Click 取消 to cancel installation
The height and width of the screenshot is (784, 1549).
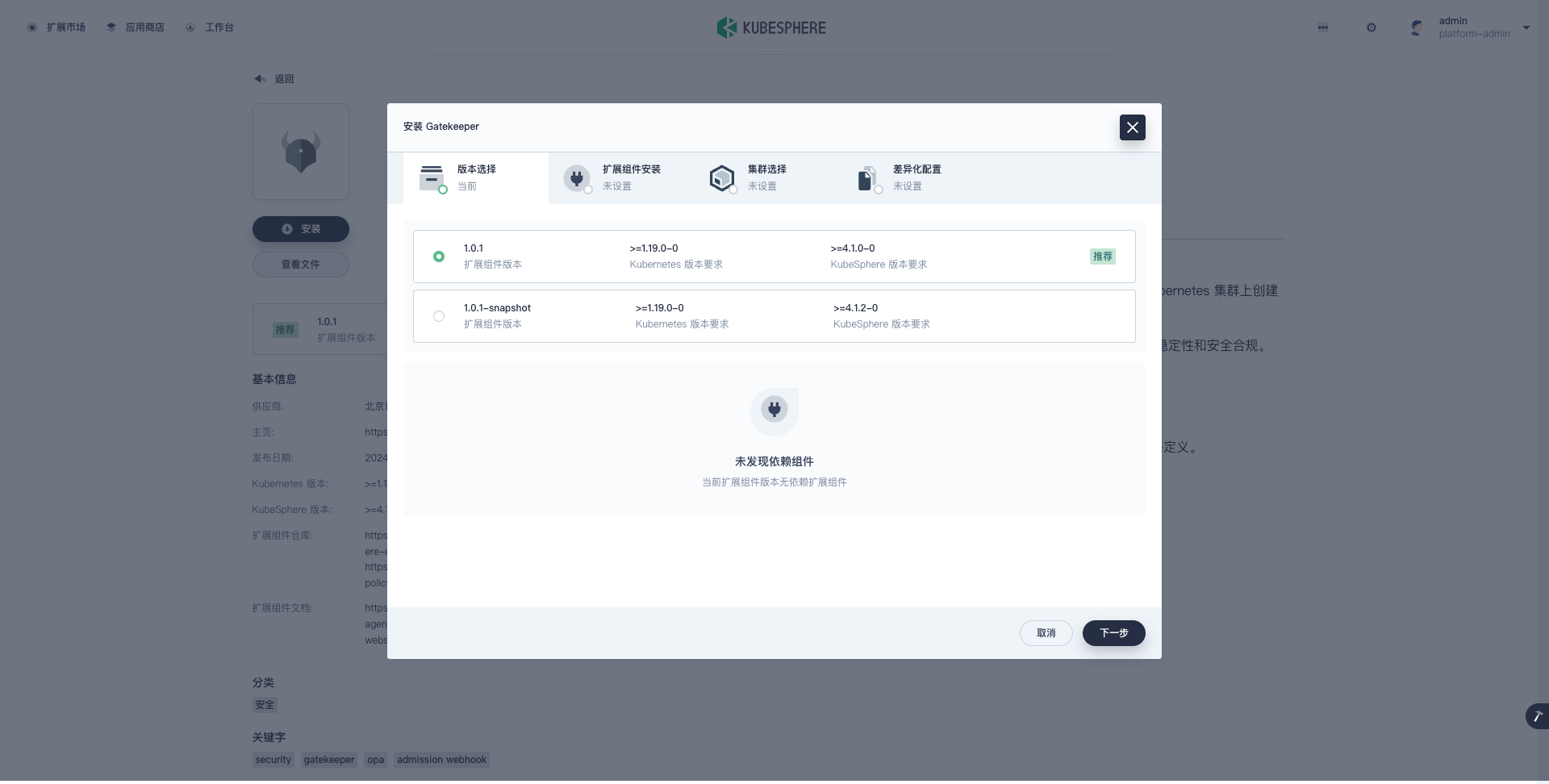(x=1046, y=633)
